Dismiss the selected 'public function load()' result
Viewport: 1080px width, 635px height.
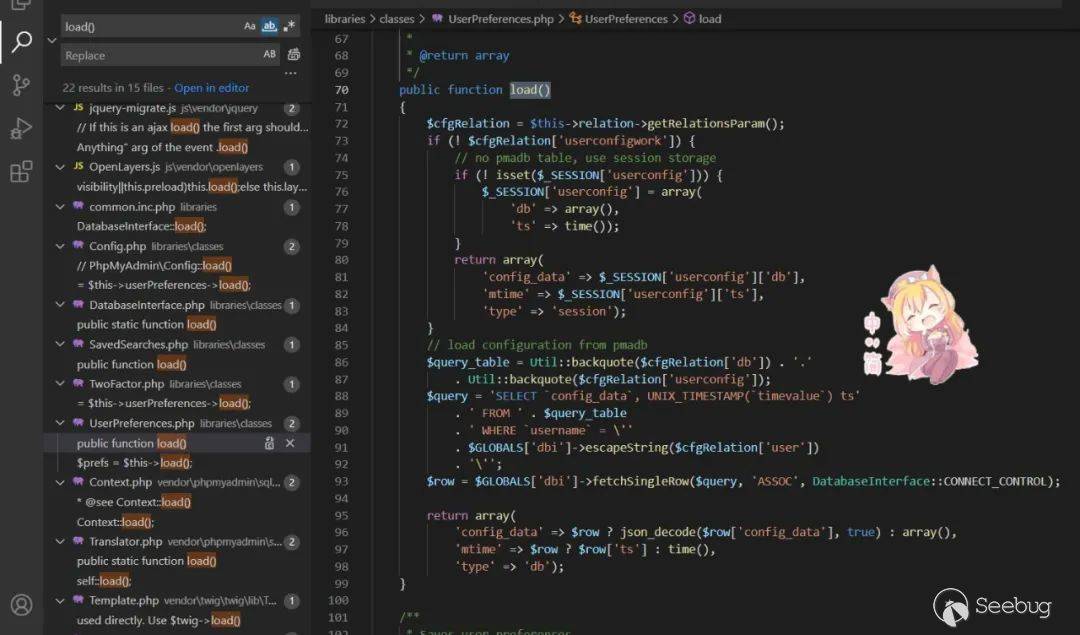290,443
